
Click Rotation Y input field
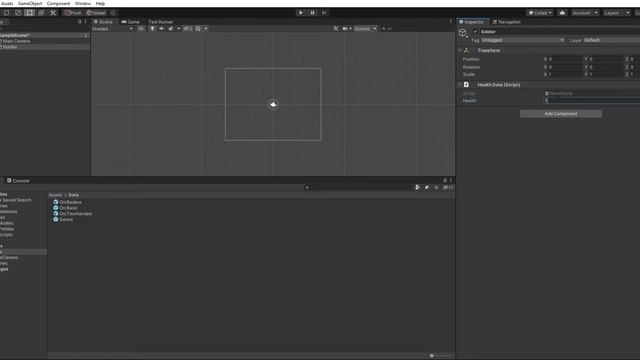605,67
